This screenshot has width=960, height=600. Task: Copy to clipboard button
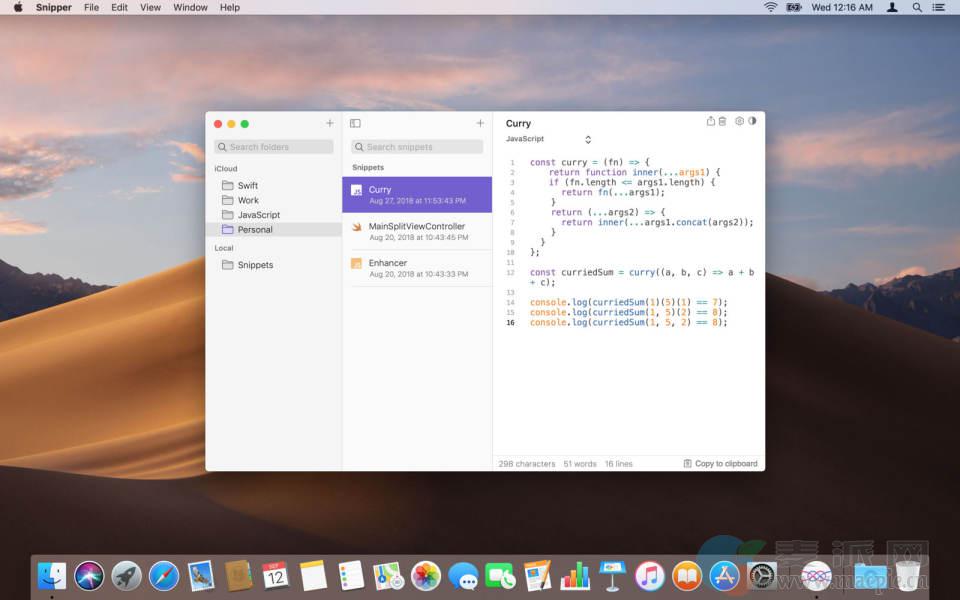point(720,464)
